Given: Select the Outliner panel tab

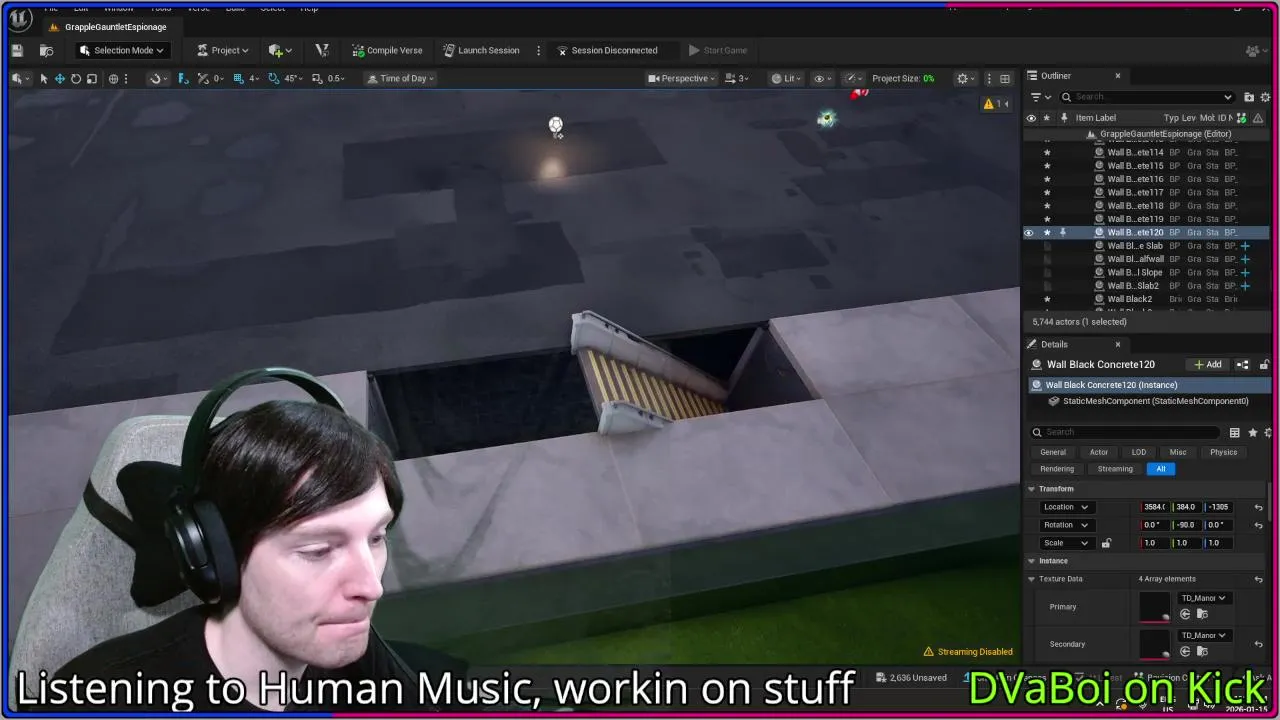Looking at the screenshot, I should coord(1055,76).
